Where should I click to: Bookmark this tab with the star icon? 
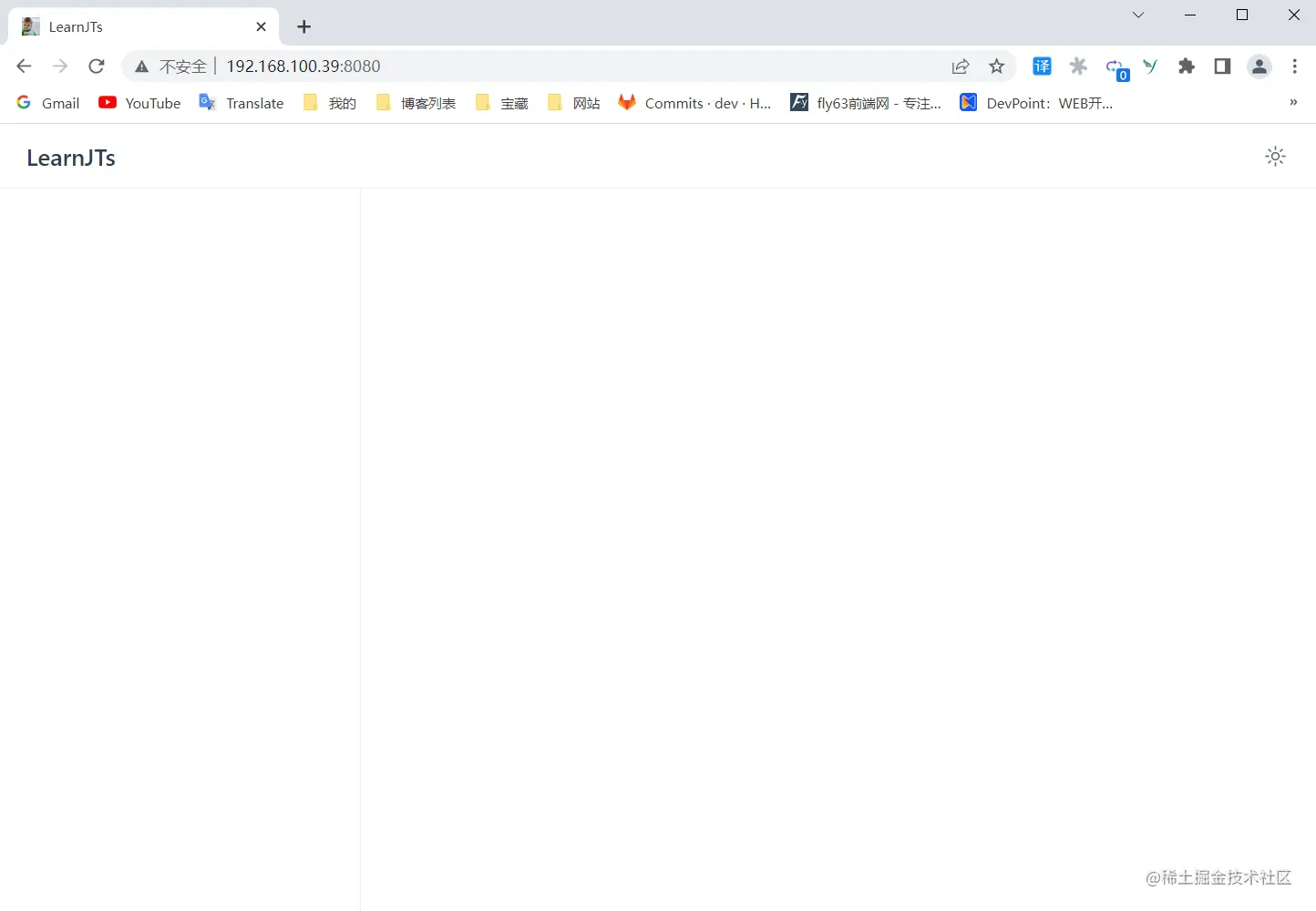click(x=997, y=67)
